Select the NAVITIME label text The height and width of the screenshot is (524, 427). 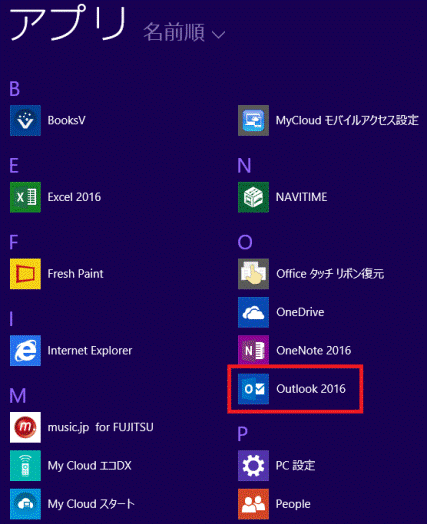(x=301, y=197)
